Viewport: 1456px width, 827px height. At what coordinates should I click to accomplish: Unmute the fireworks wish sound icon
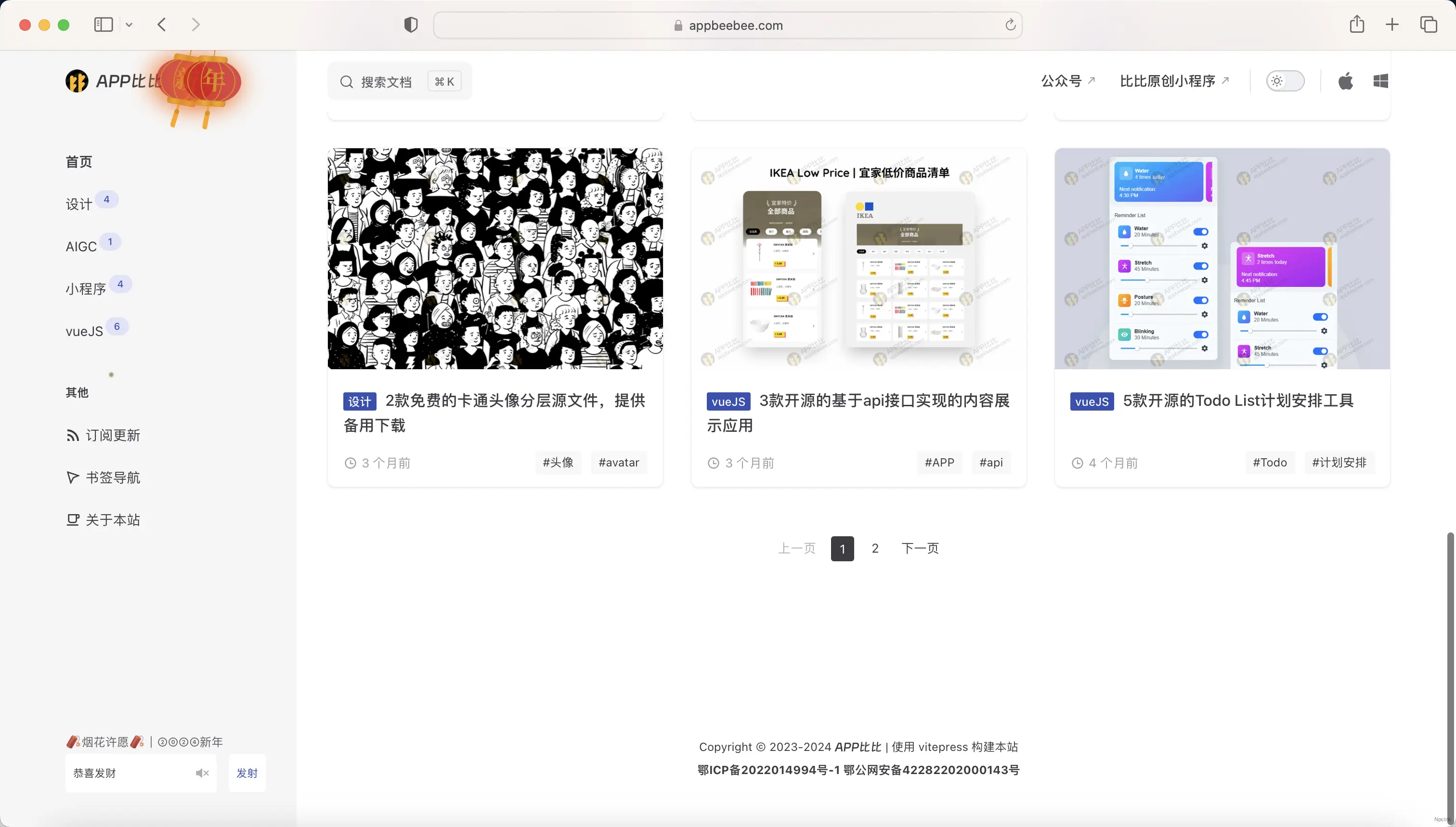(x=202, y=773)
